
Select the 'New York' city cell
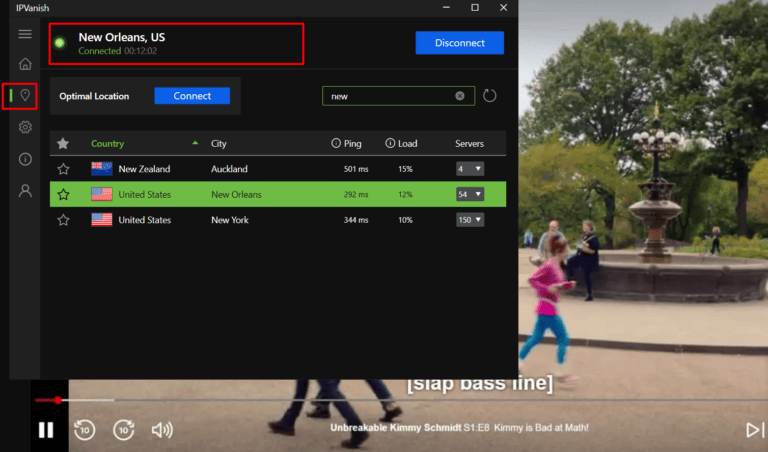(230, 220)
